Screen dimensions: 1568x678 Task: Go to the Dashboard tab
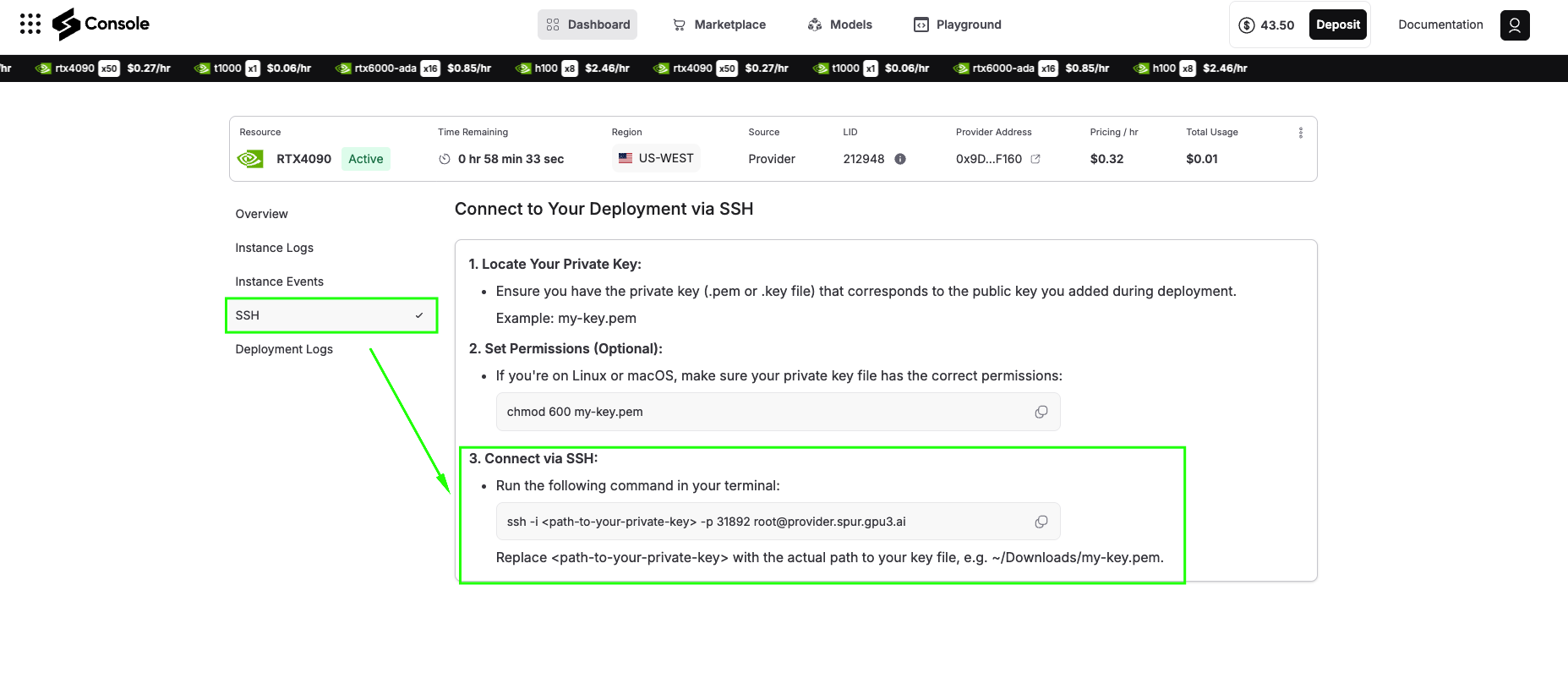(587, 25)
